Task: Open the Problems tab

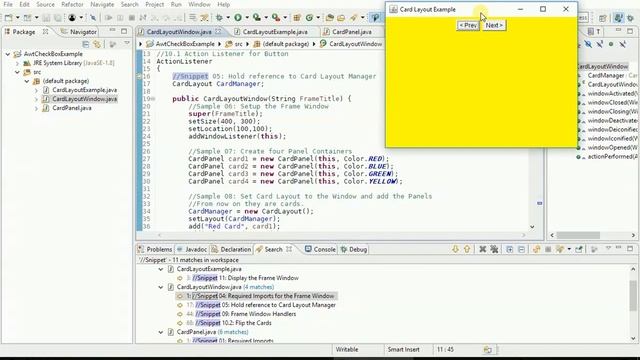Action: [155, 249]
